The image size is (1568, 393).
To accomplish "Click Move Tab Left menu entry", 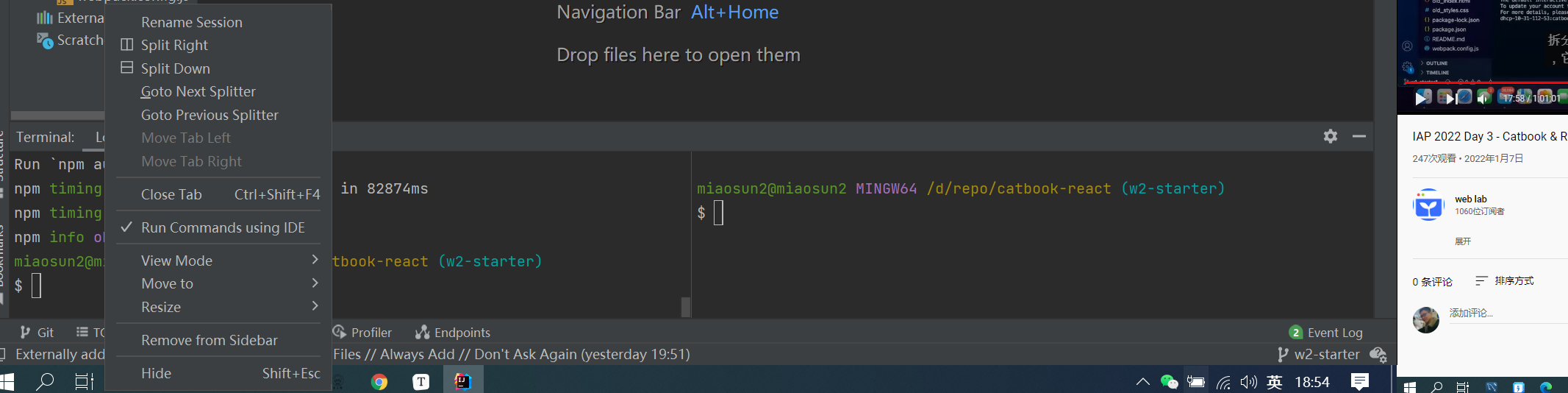I will pyautogui.click(x=186, y=138).
